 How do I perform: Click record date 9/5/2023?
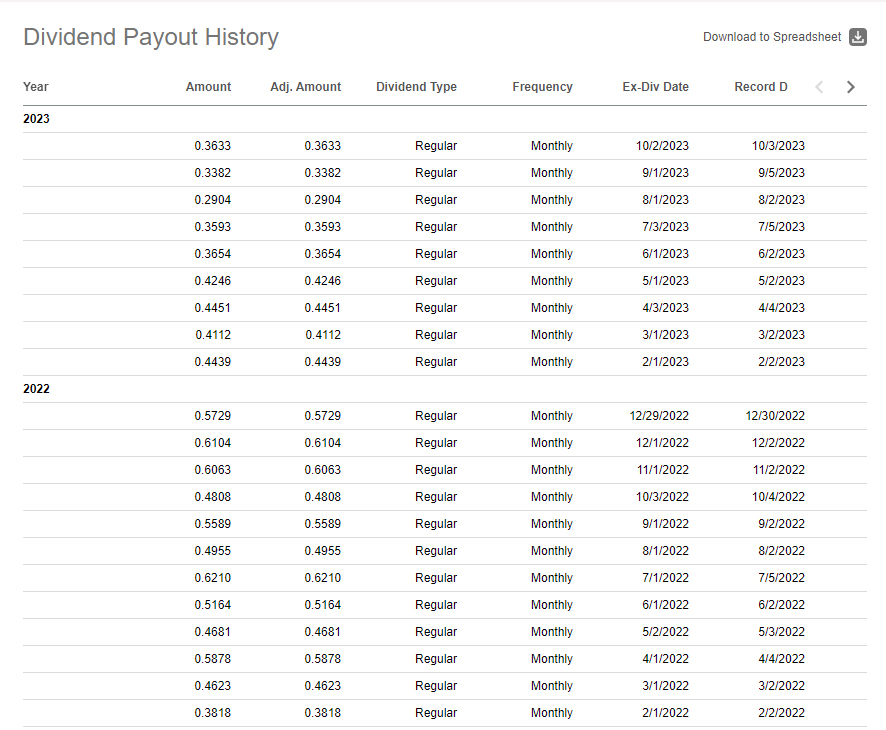(x=781, y=173)
